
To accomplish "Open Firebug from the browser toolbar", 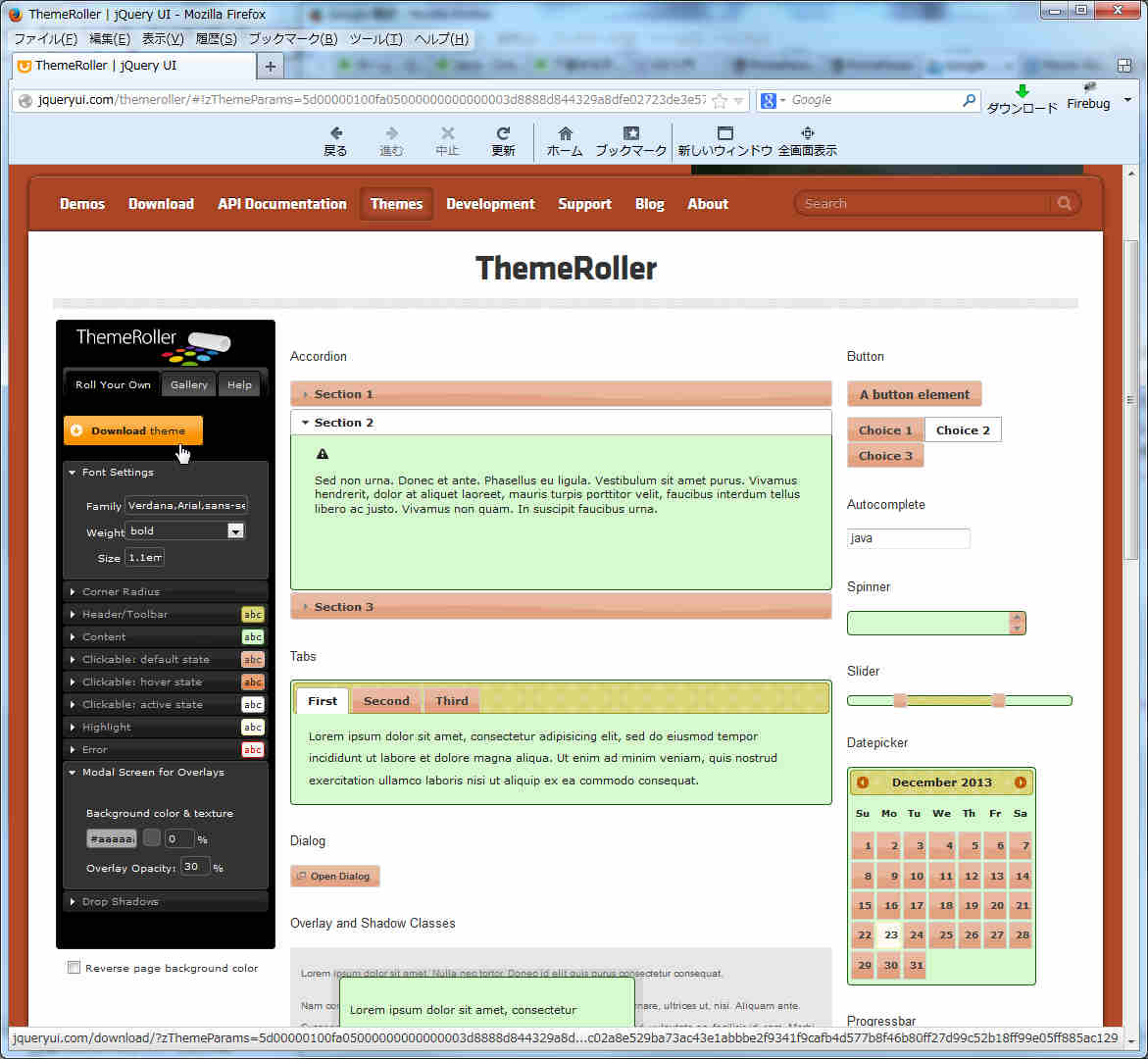I will (x=1087, y=103).
